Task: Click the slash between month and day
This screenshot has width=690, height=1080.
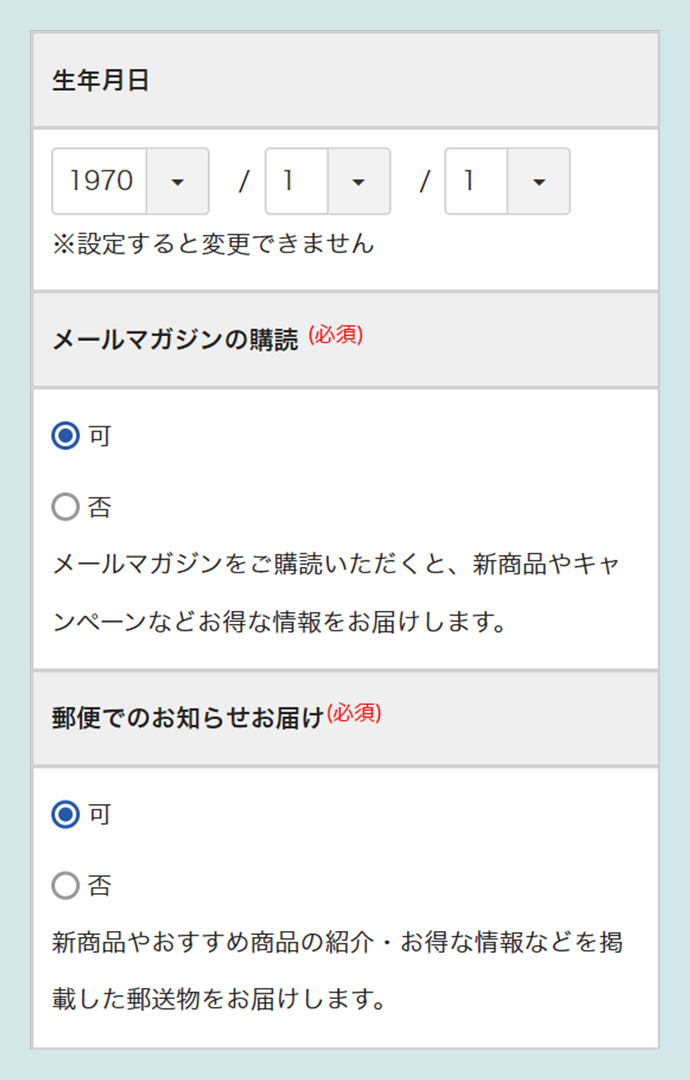Action: [x=424, y=182]
